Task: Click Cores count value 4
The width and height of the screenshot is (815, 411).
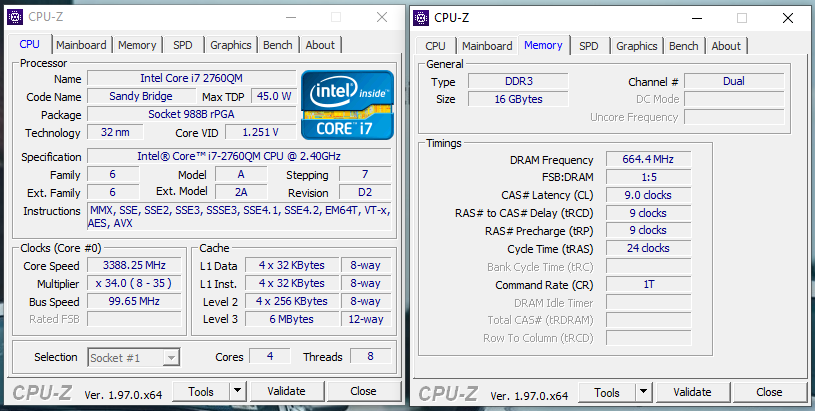Action: 270,356
